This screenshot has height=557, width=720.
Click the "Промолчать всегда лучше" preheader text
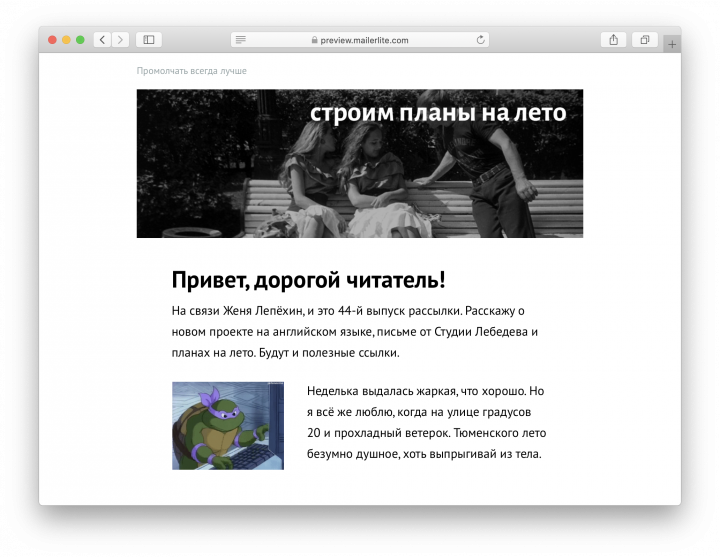click(191, 71)
